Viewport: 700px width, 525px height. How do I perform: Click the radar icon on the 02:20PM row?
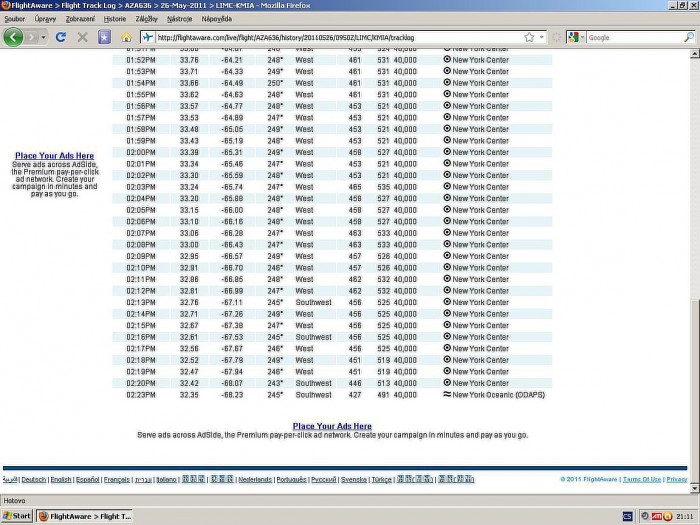tap(447, 383)
